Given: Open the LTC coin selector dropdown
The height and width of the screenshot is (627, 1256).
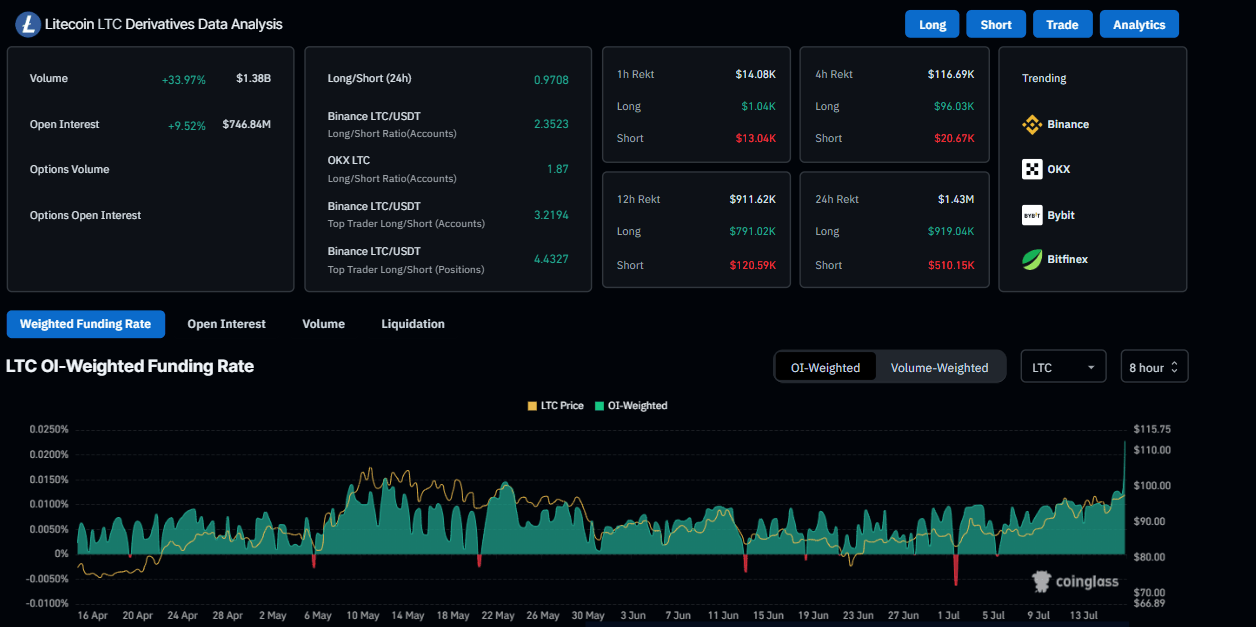Looking at the screenshot, I should point(1063,366).
